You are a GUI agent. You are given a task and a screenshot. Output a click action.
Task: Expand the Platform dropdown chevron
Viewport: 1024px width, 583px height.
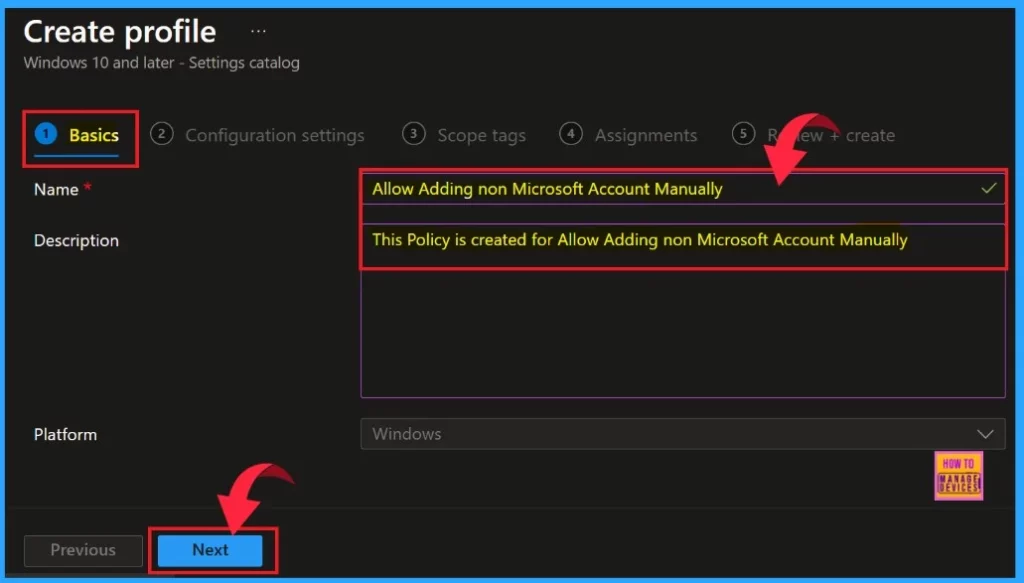click(985, 434)
